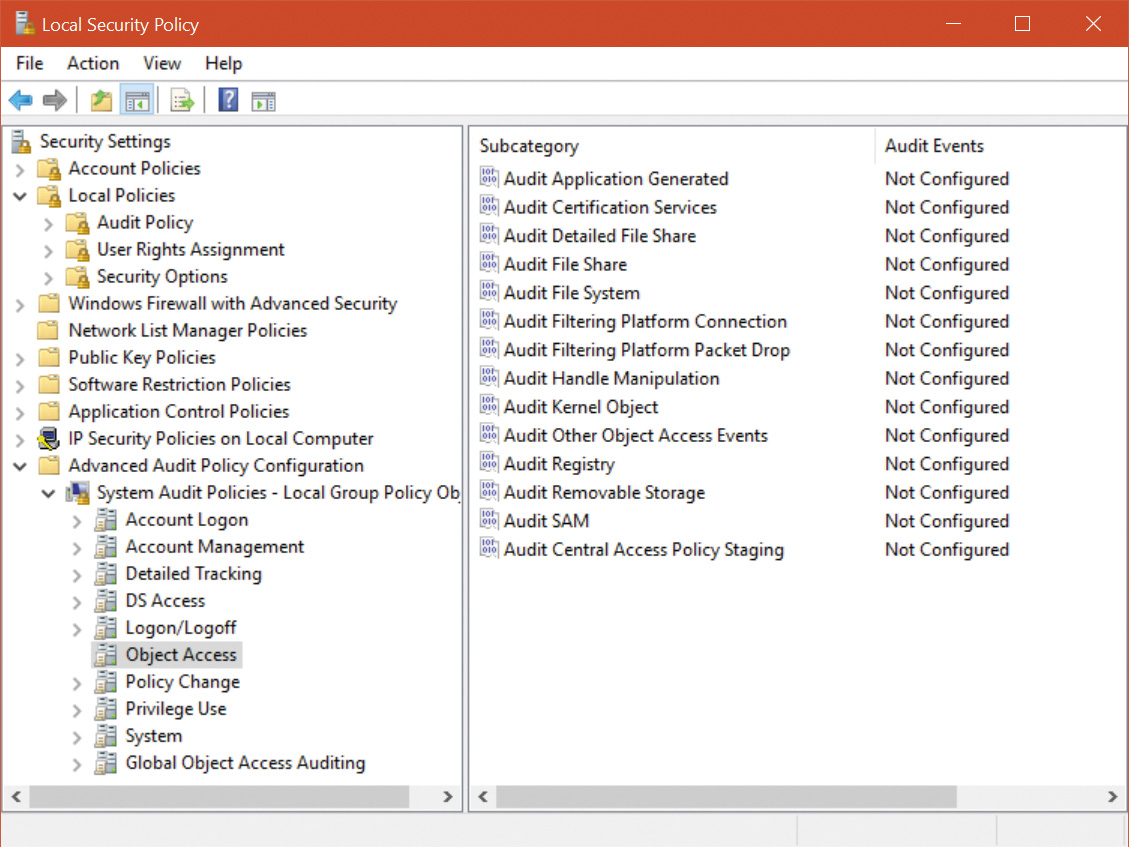
Task: Click the Audit Registry policy icon
Action: [x=489, y=463]
